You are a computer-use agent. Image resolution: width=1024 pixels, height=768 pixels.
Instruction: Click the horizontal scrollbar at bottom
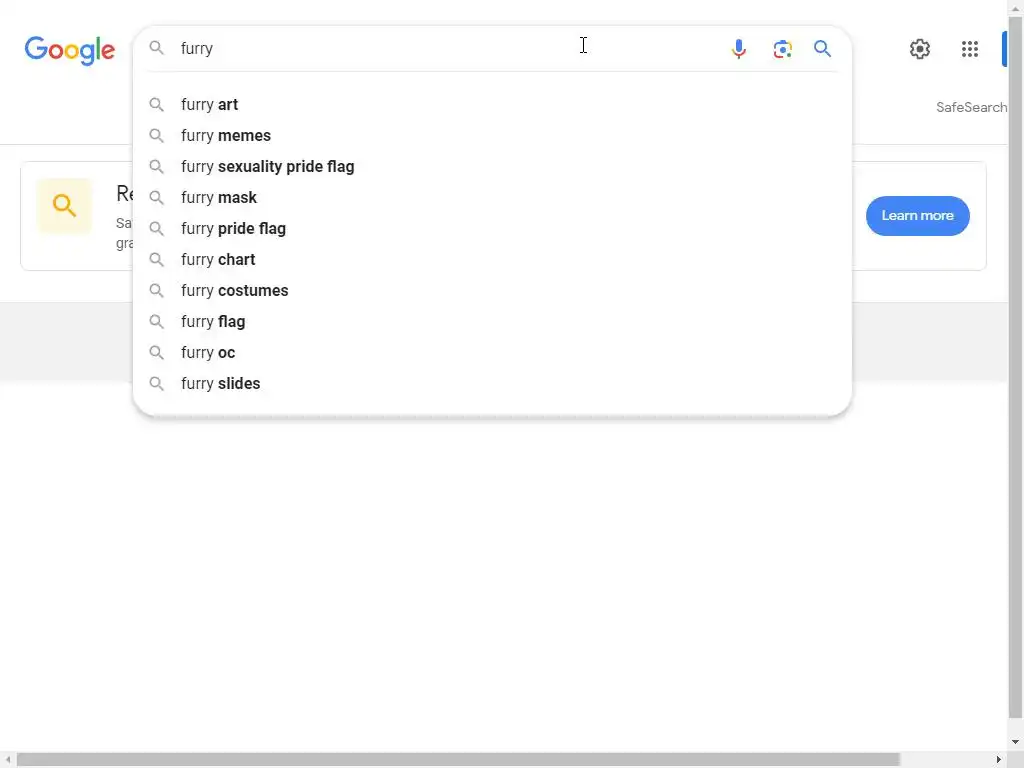point(458,759)
